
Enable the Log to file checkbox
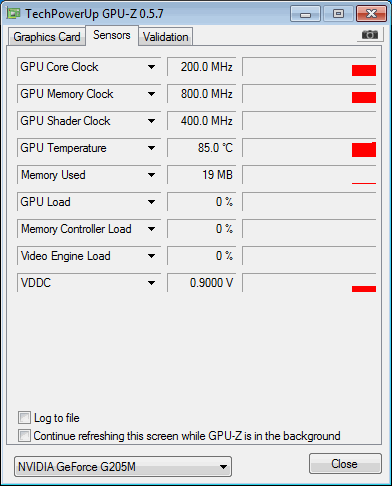[x=24, y=418]
